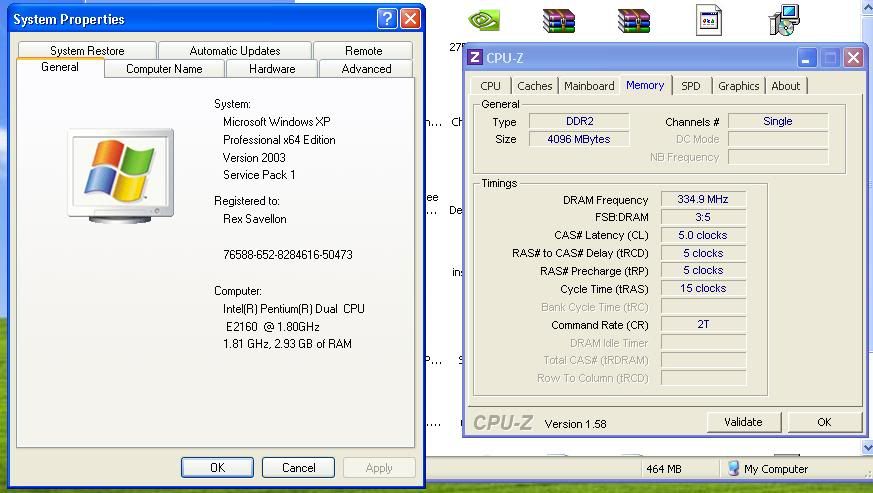
Task: Click the disabled Apply button
Action: [379, 467]
